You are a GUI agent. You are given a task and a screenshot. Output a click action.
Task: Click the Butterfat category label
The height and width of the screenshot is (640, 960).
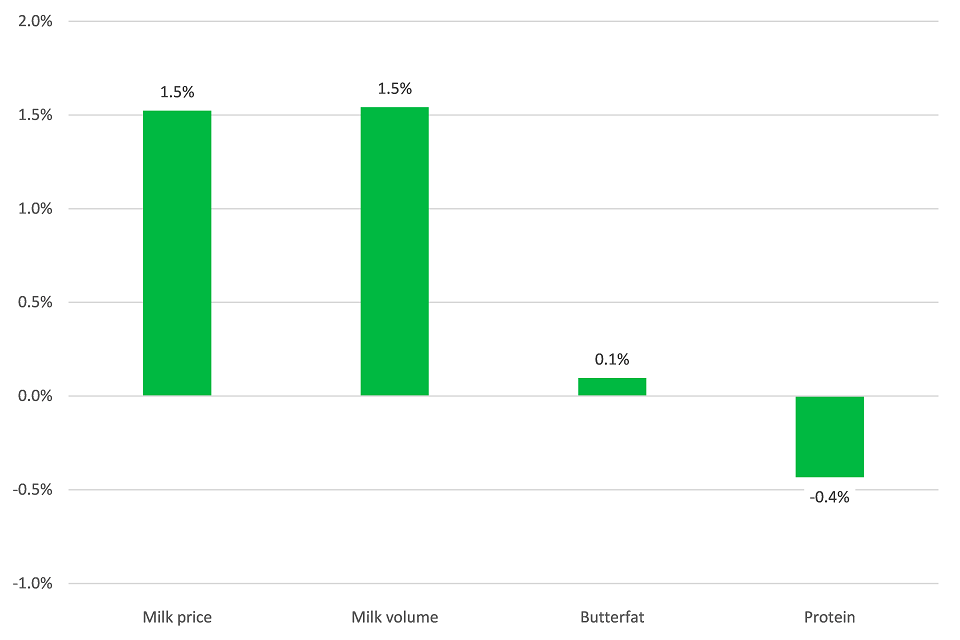pos(612,617)
